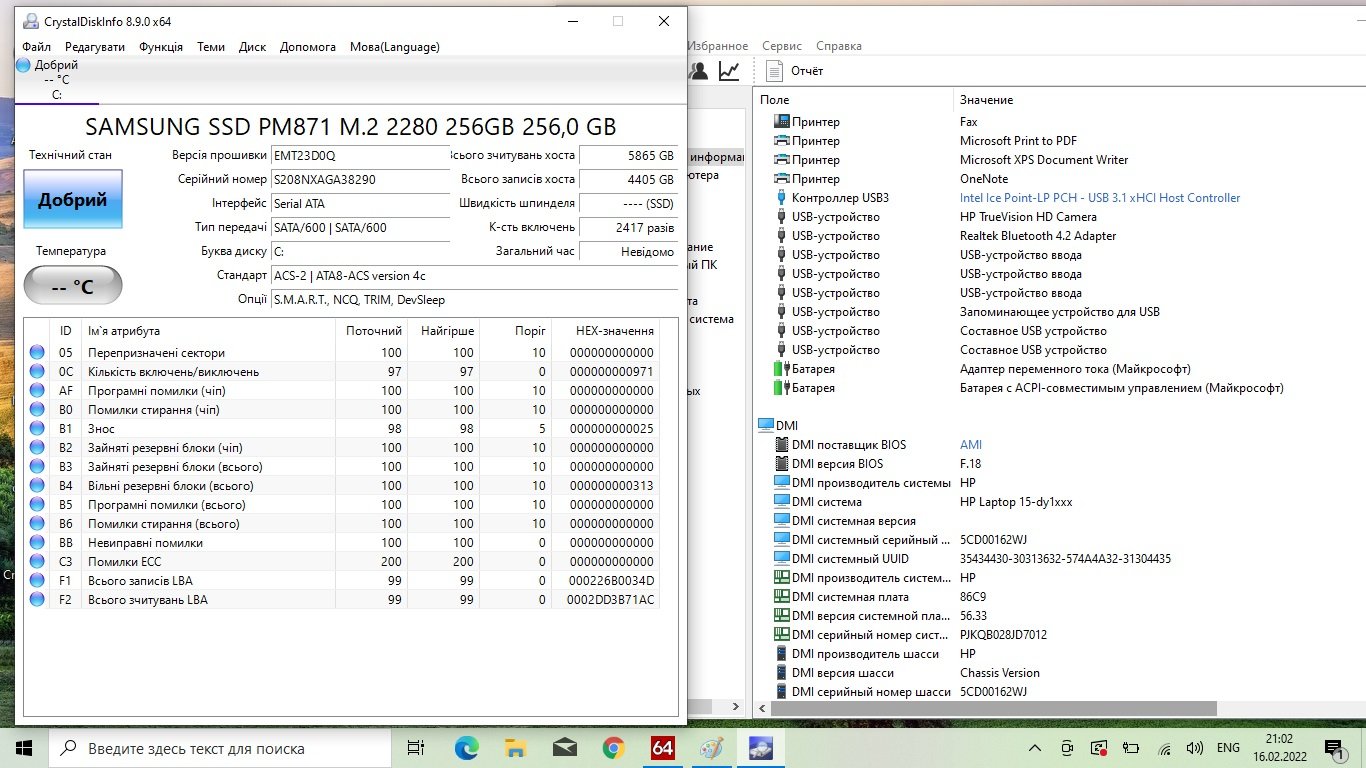Open the Мова(Language) menu

click(394, 47)
